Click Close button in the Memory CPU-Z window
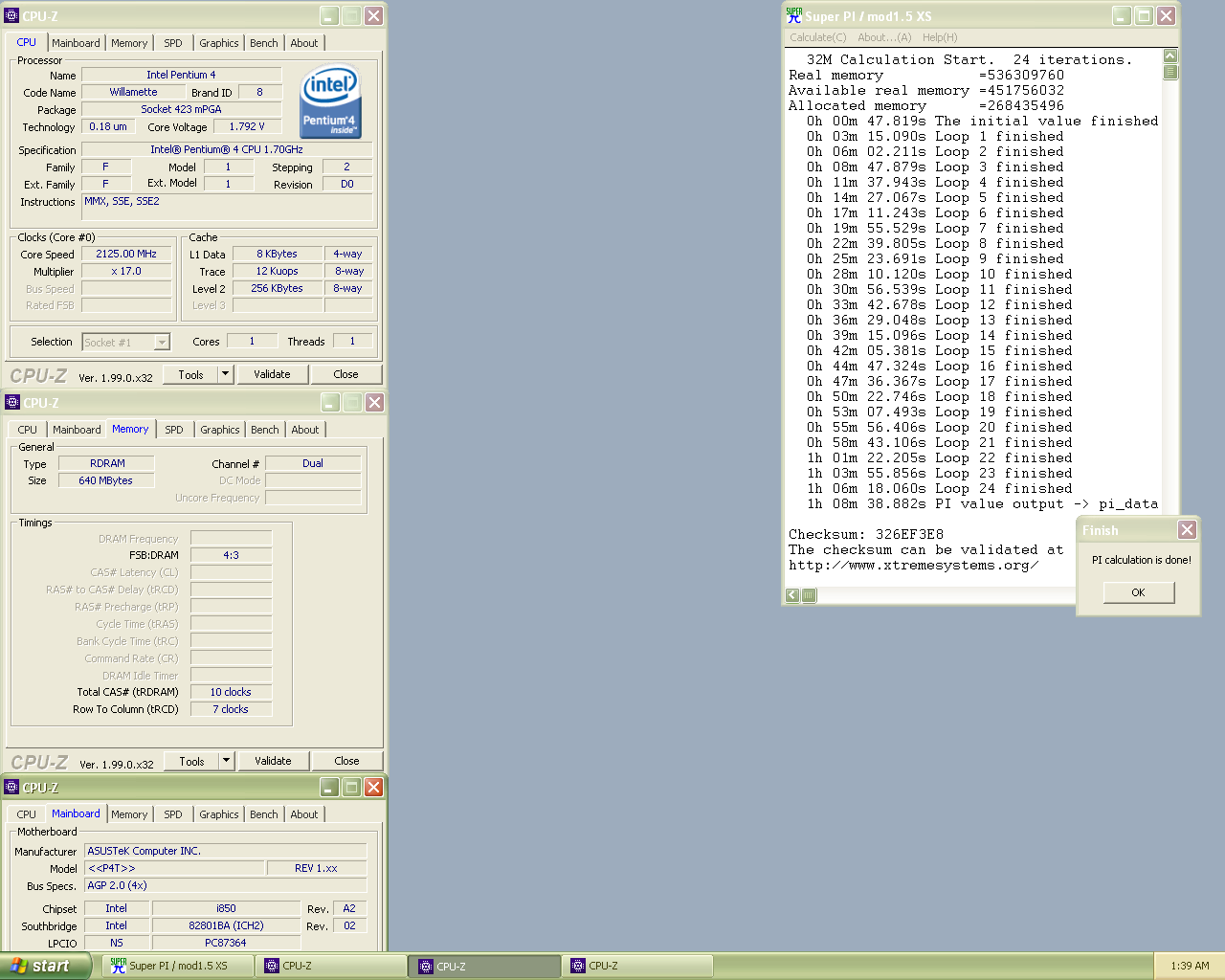The width and height of the screenshot is (1225, 980). pos(346,761)
